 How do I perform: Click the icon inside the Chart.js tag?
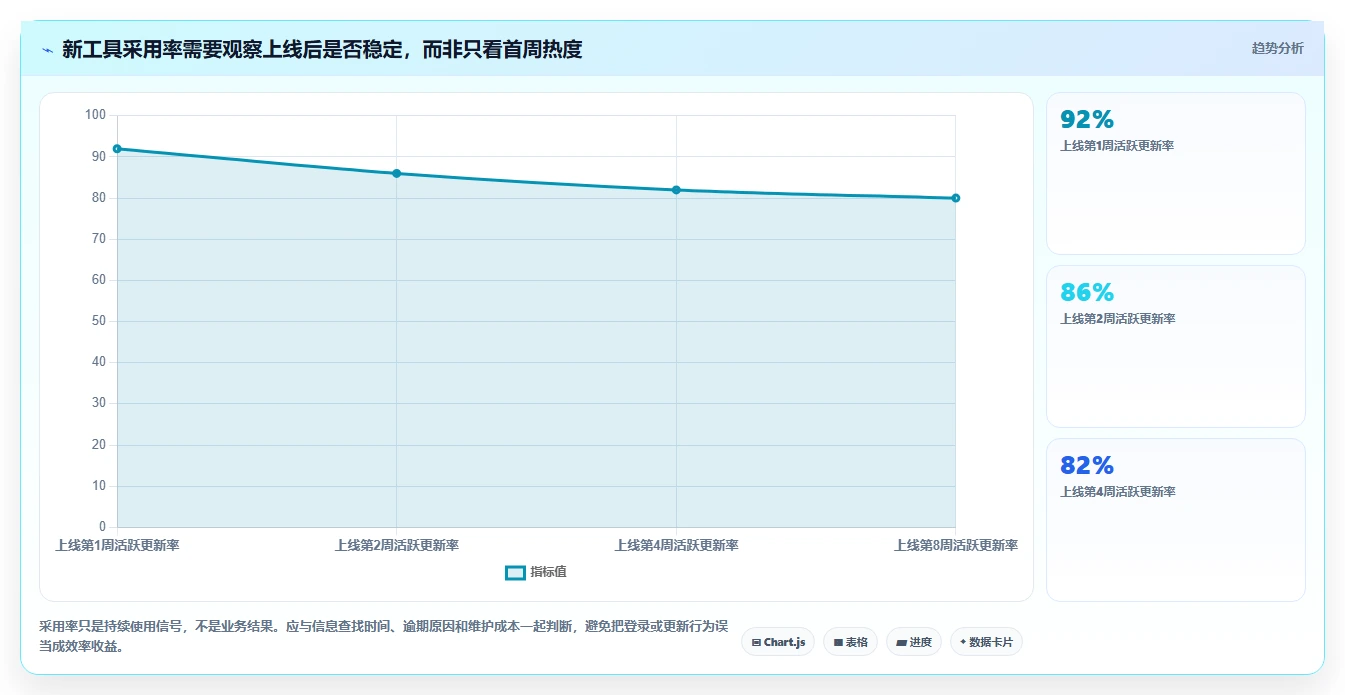[756, 642]
